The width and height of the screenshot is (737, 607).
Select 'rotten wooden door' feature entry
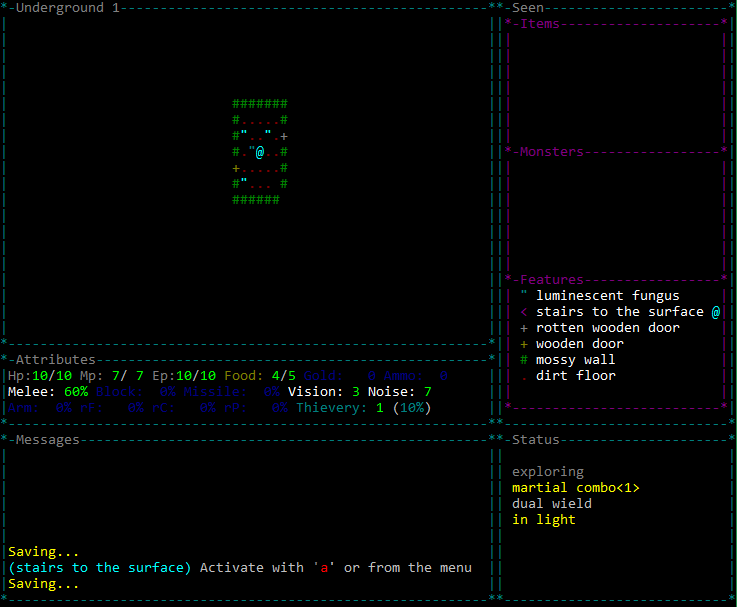[x=608, y=328]
